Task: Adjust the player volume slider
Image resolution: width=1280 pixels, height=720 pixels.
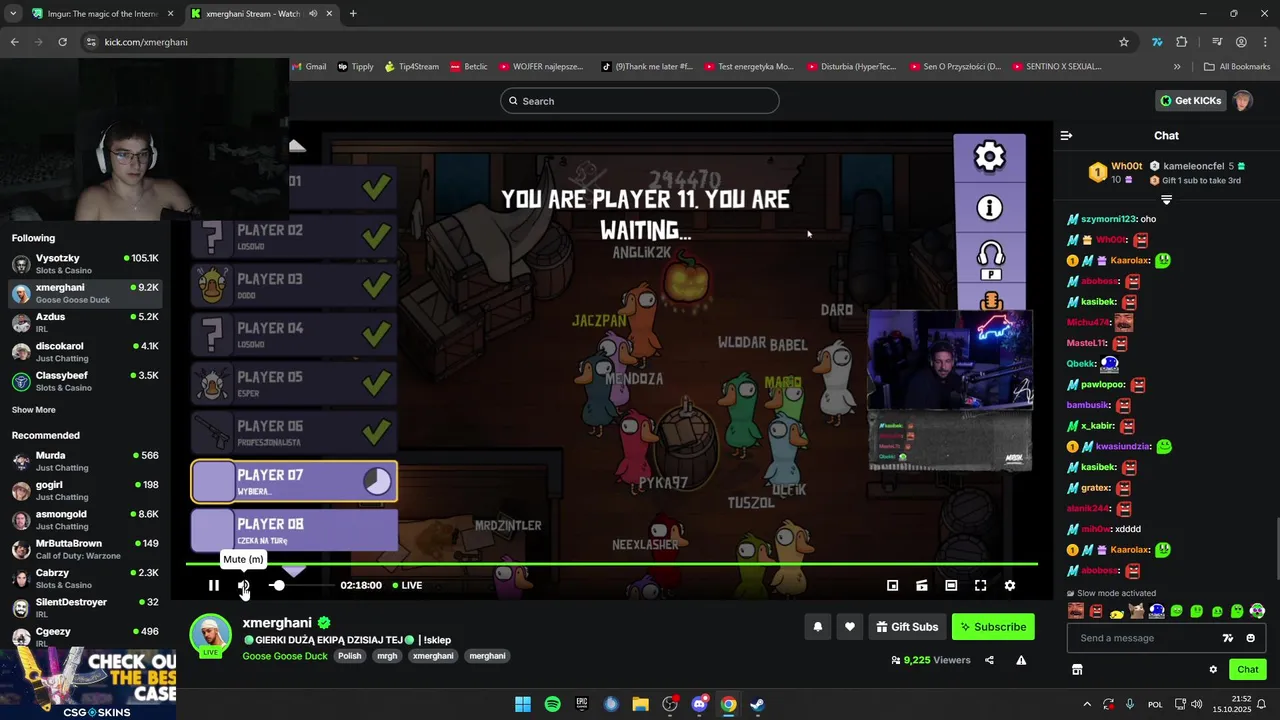Action: click(x=302, y=585)
